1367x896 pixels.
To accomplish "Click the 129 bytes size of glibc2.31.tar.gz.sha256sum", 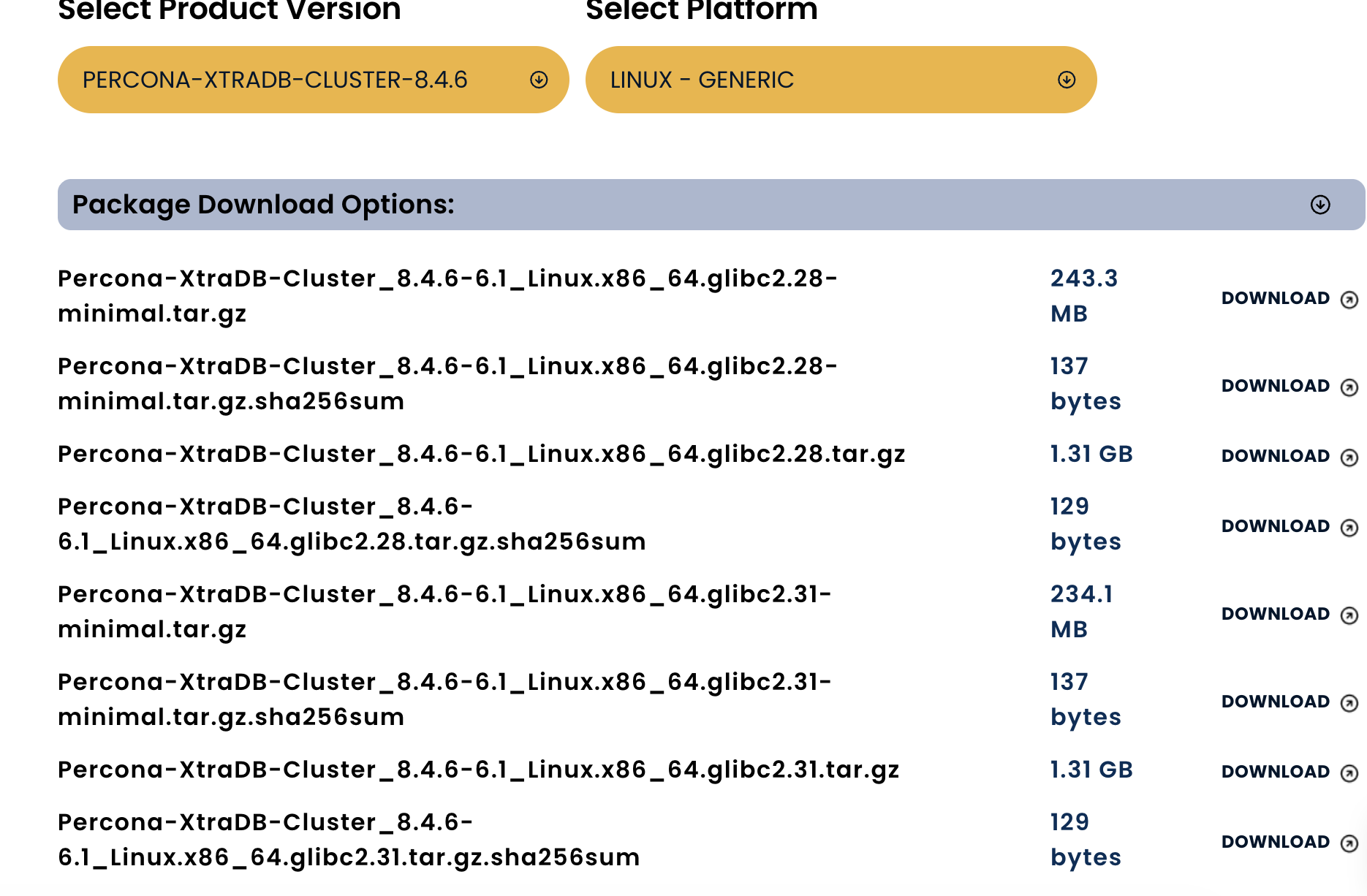I will (1086, 840).
